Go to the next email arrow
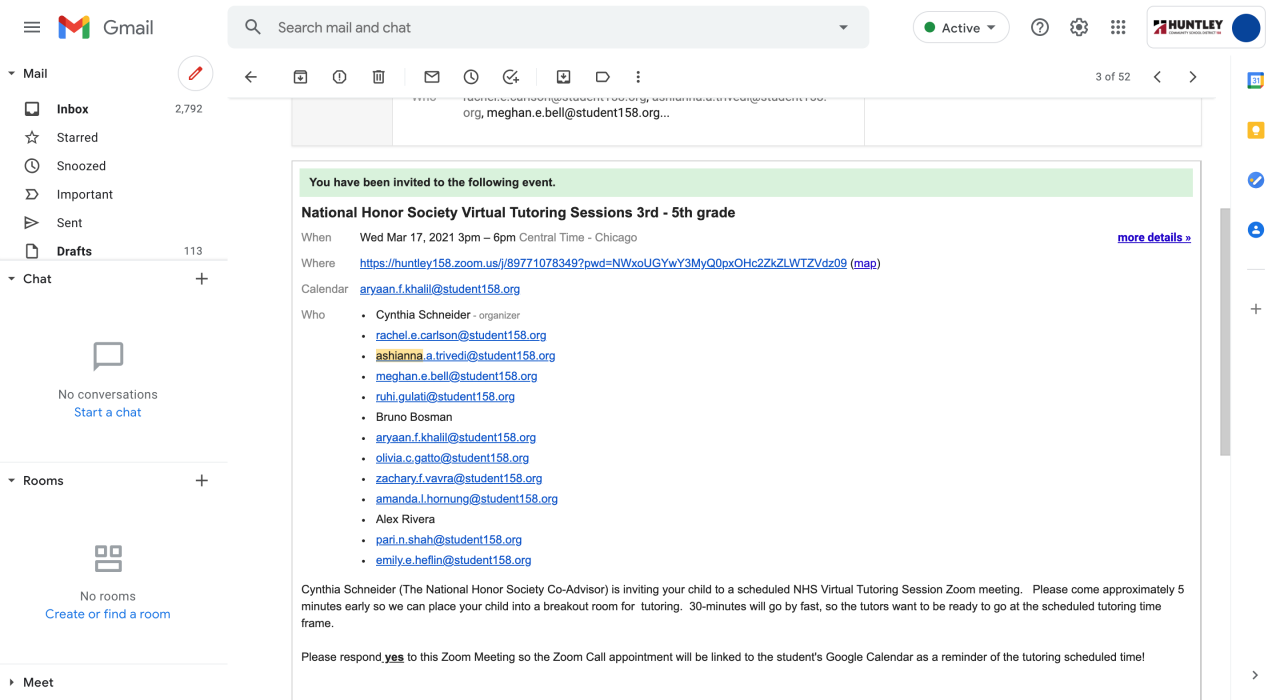Viewport: 1280px width, 700px height. pos(1192,77)
